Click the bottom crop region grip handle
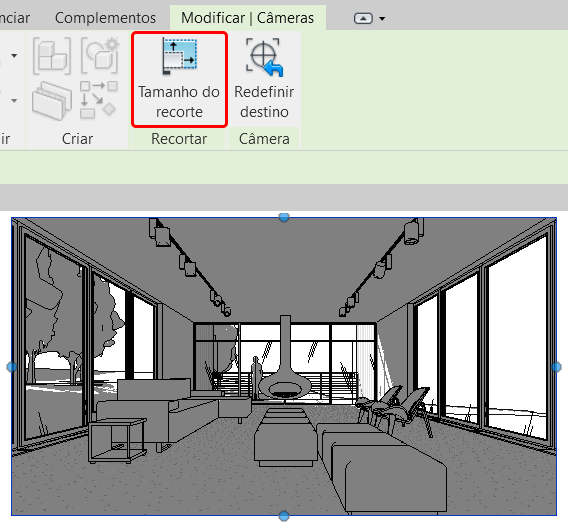Screen dimensions: 568x529 coord(284,516)
